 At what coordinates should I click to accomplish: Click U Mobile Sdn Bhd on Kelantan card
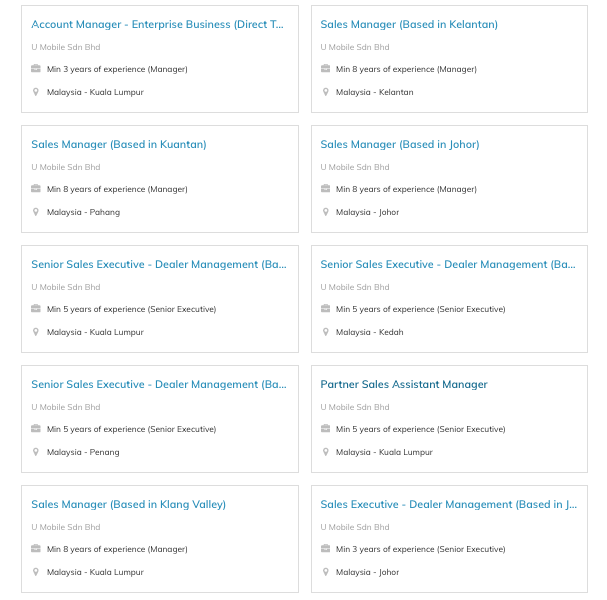(x=355, y=47)
